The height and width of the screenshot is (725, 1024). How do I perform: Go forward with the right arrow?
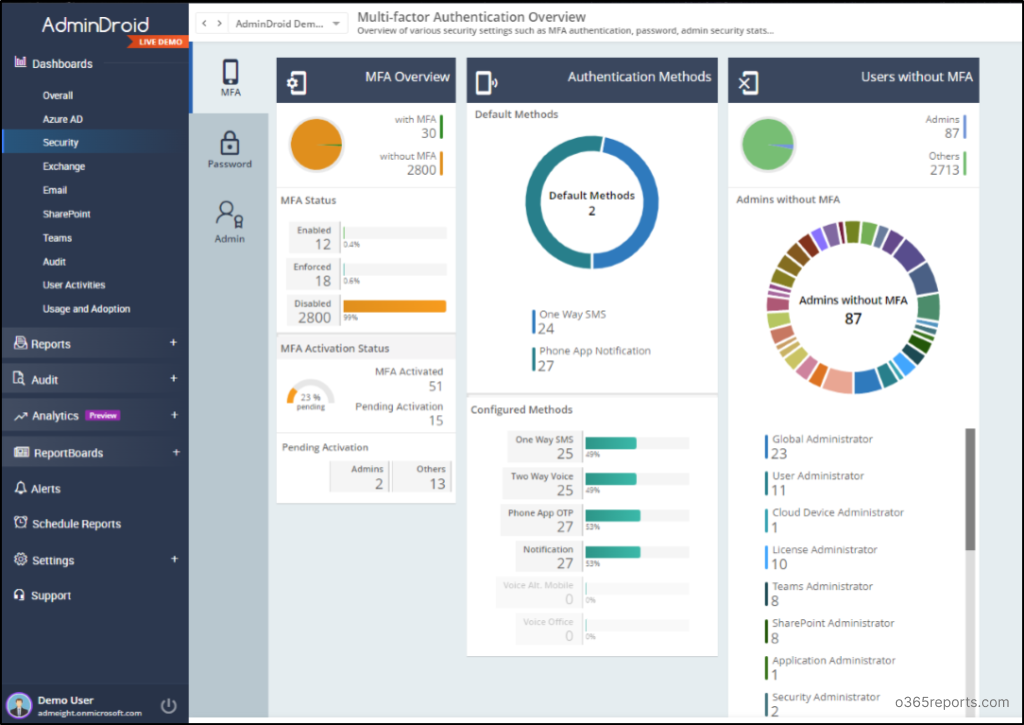click(219, 24)
